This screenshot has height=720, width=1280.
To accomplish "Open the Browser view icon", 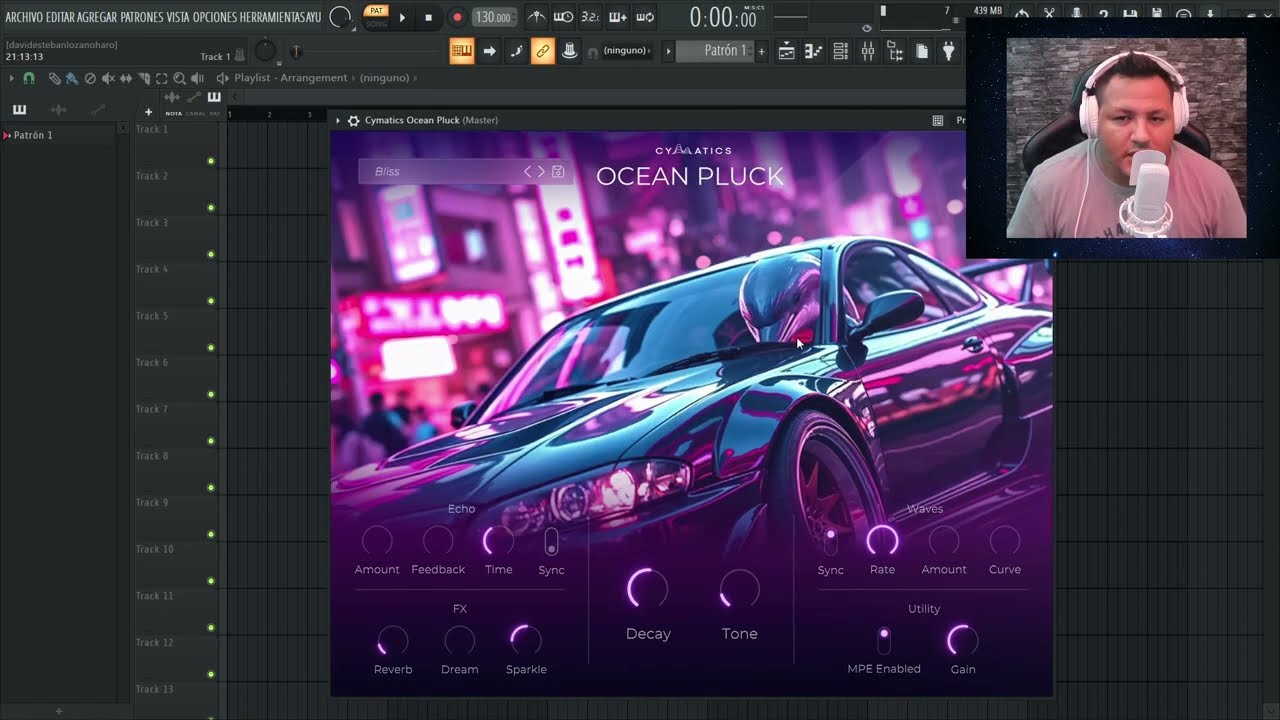I will [x=895, y=51].
